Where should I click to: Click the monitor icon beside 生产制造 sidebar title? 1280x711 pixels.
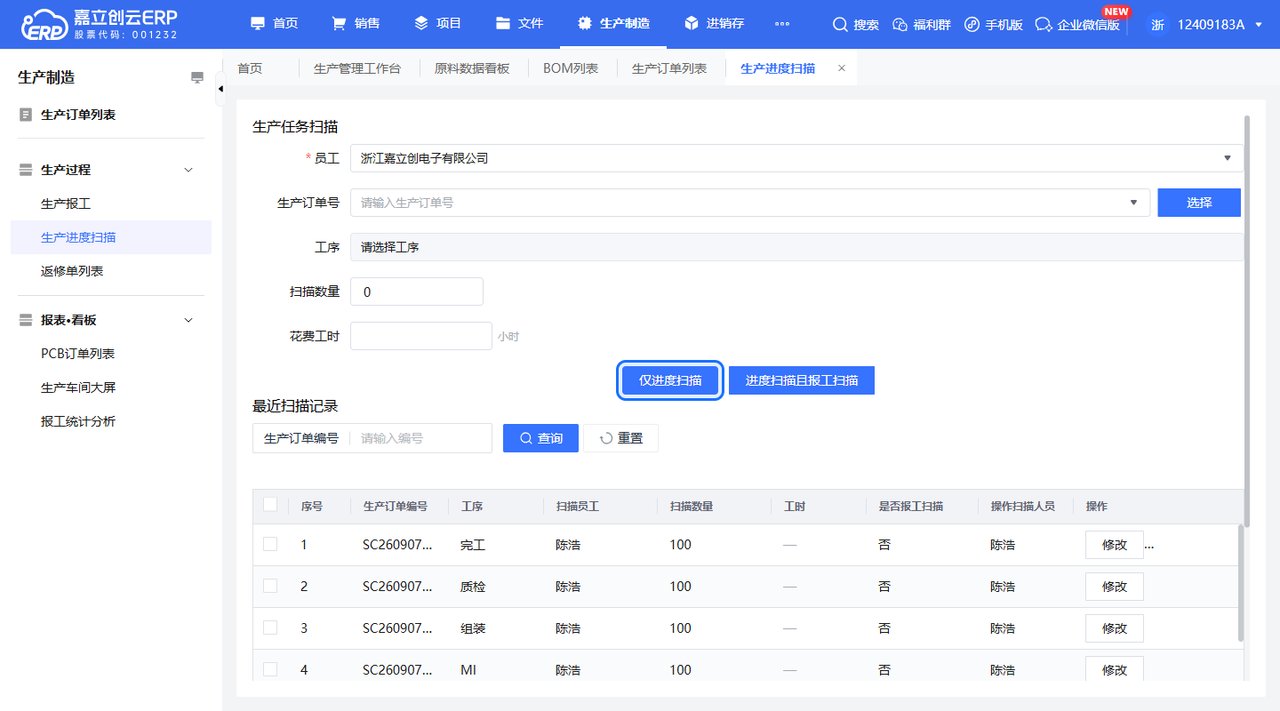tap(197, 78)
